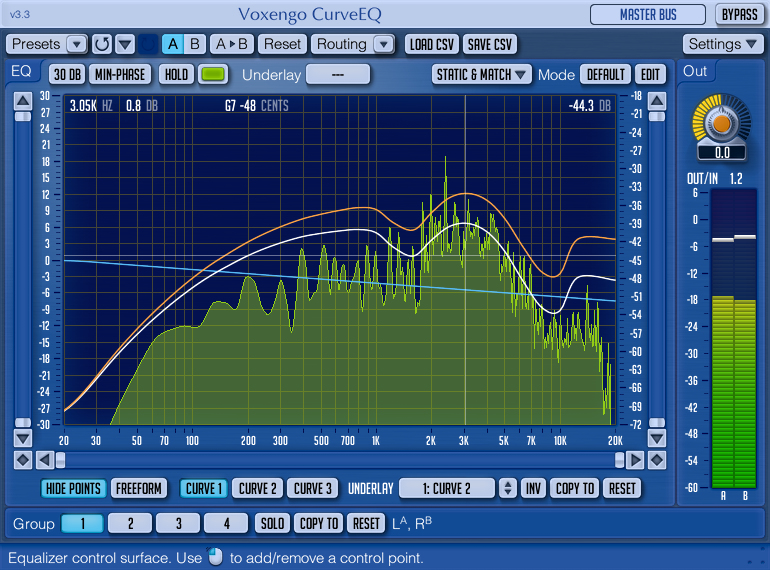Toggle the 30 DB range button
The height and width of the screenshot is (570, 770).
pyautogui.click(x=67, y=75)
